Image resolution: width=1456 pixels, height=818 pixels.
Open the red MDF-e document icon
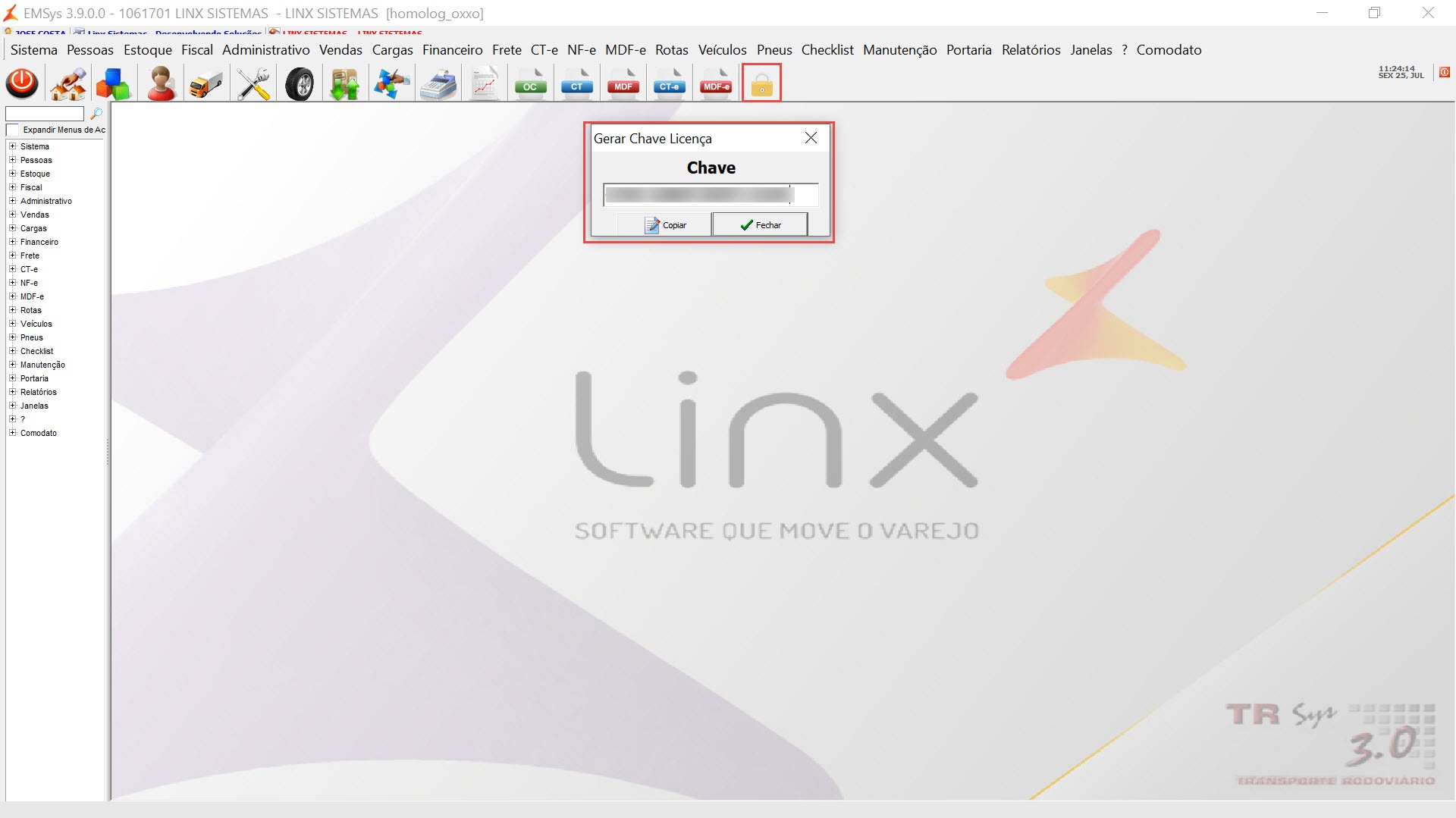point(717,83)
